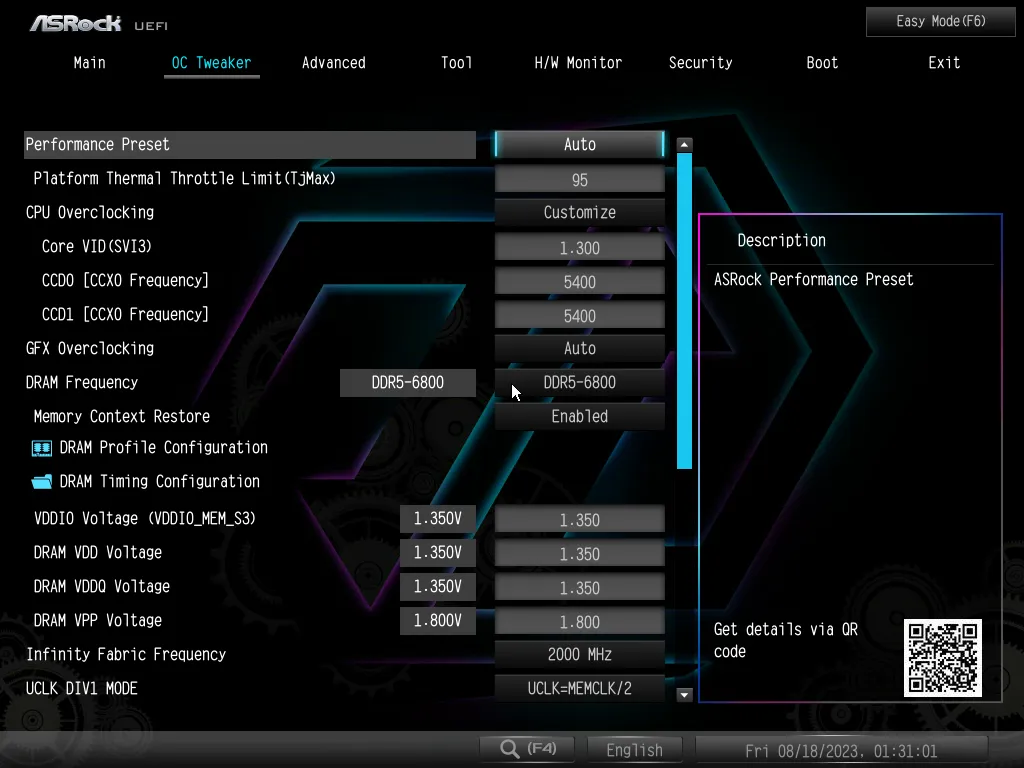Open the DRAM Frequency DDR5-6800 dropdown
This screenshot has width=1024, height=768.
tap(580, 382)
